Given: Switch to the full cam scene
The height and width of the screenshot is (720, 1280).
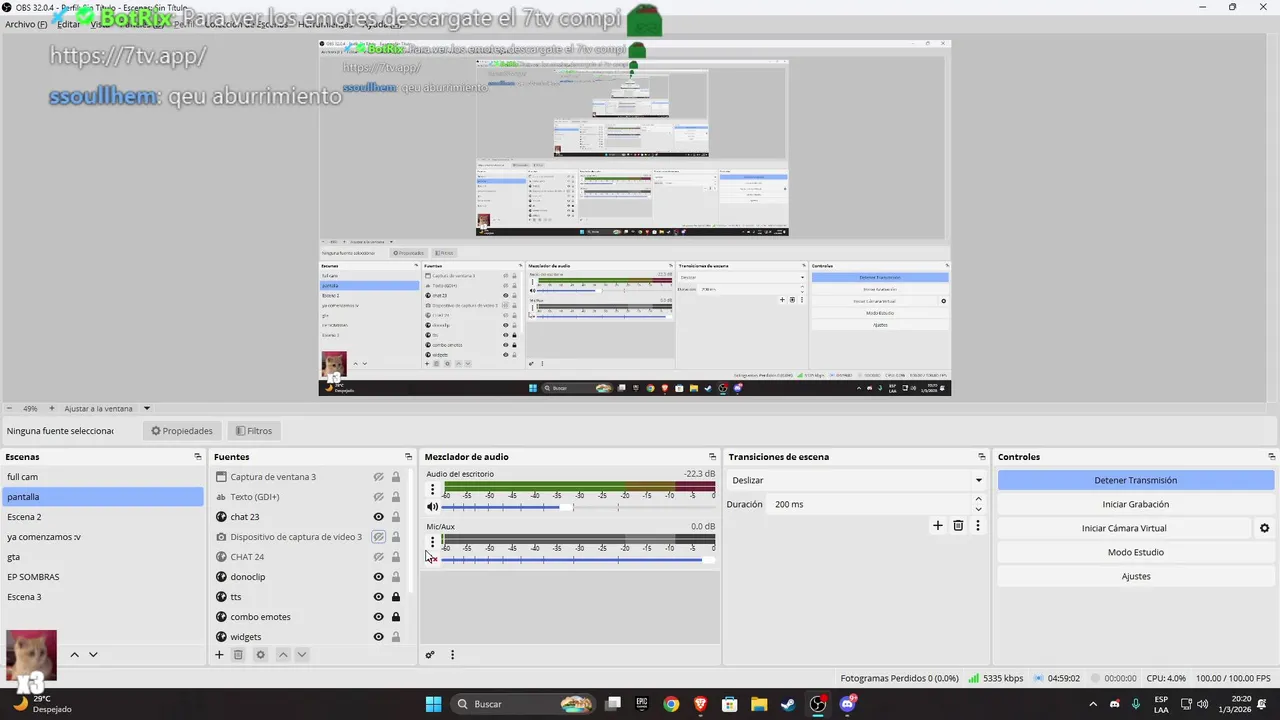Looking at the screenshot, I should [102, 477].
